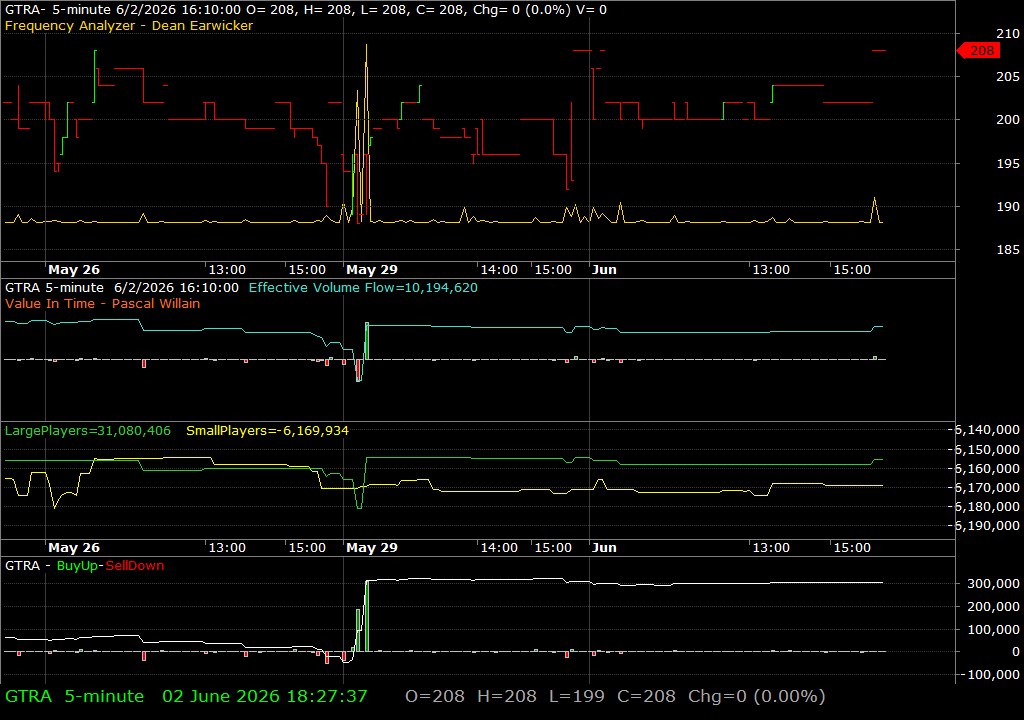Click the 'L=199' status bar value
1024x720 pixels.
coord(577,696)
